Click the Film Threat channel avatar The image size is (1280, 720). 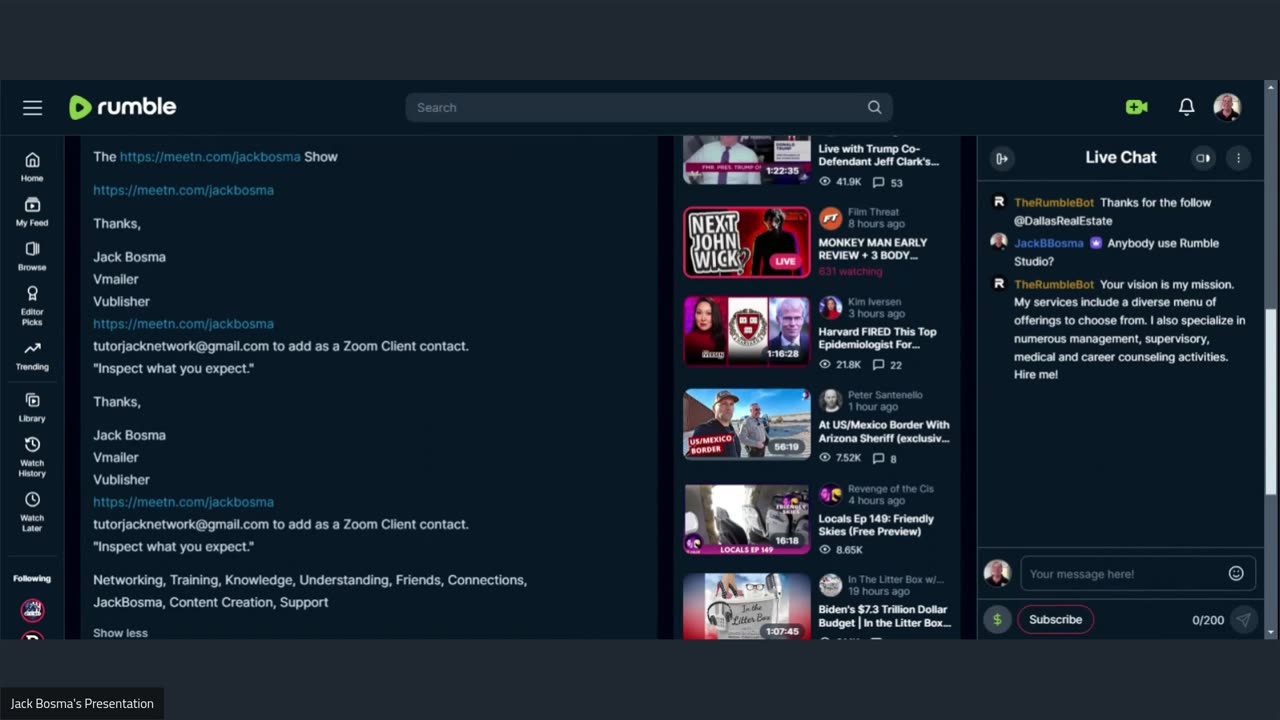click(x=830, y=218)
